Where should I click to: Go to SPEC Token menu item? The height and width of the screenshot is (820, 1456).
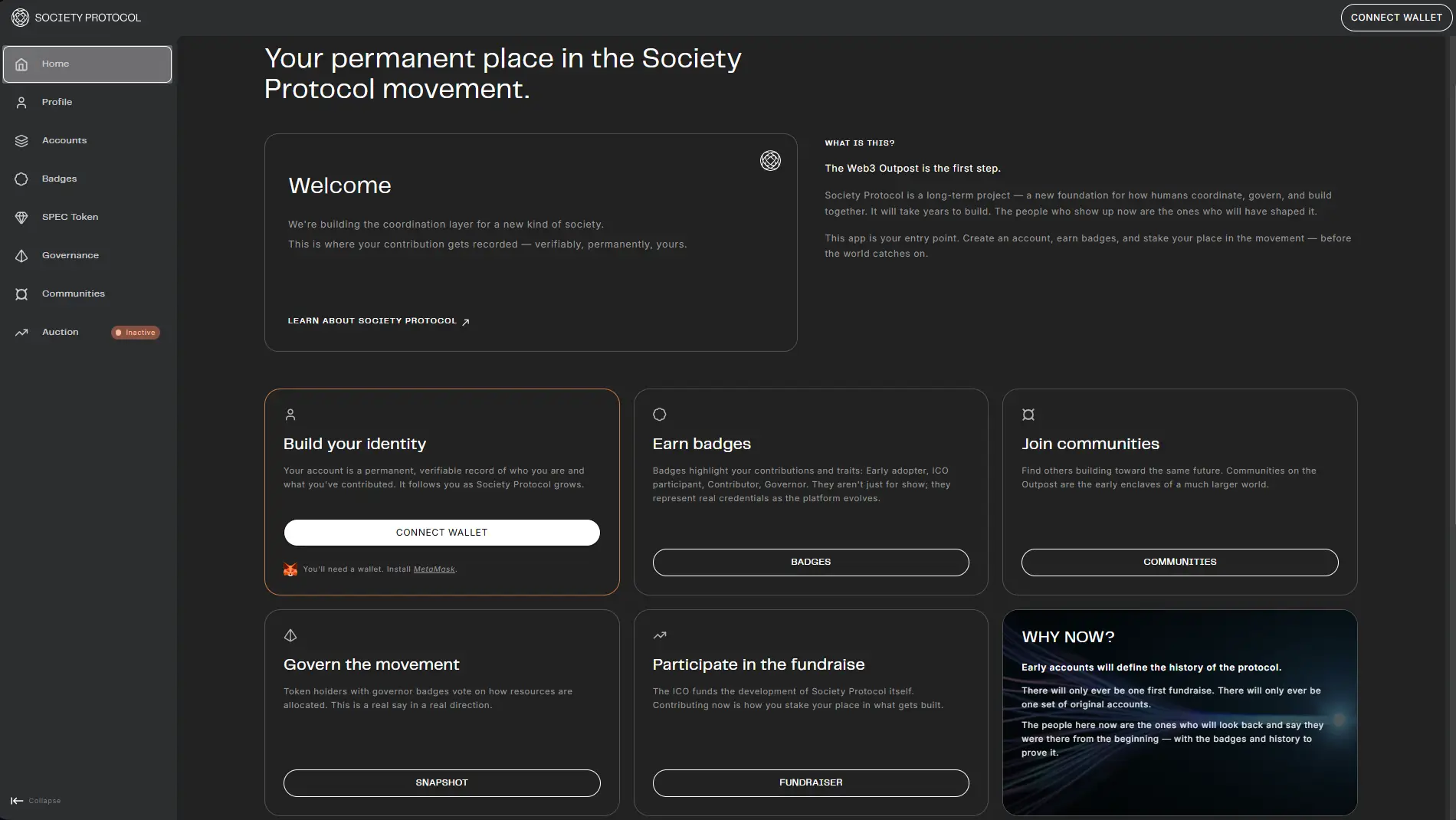tap(87, 218)
